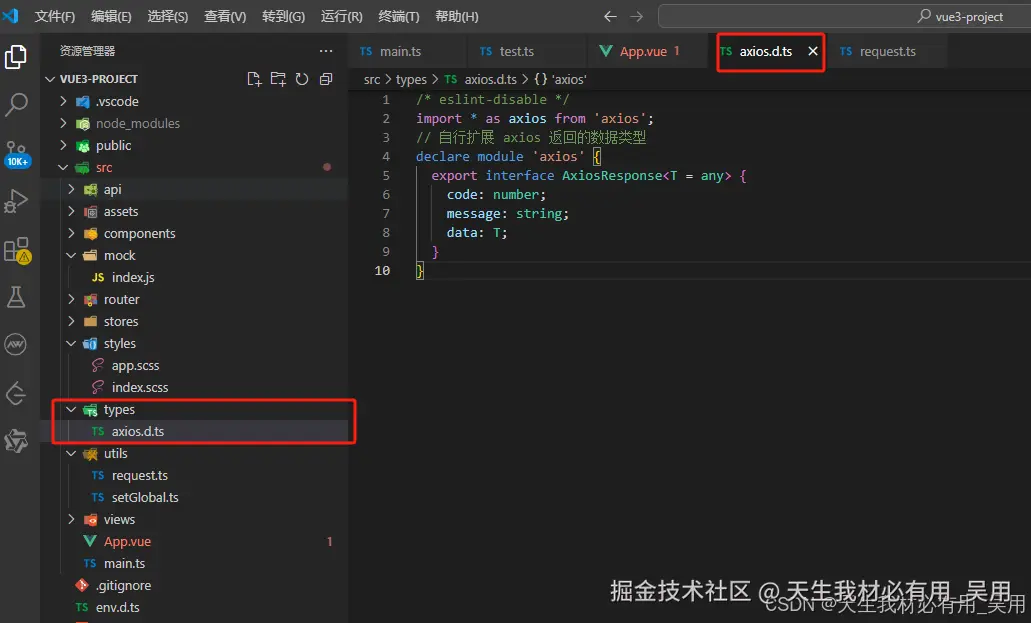Open the Extensions panel with warning badge
Image resolution: width=1031 pixels, height=623 pixels.
point(17,248)
